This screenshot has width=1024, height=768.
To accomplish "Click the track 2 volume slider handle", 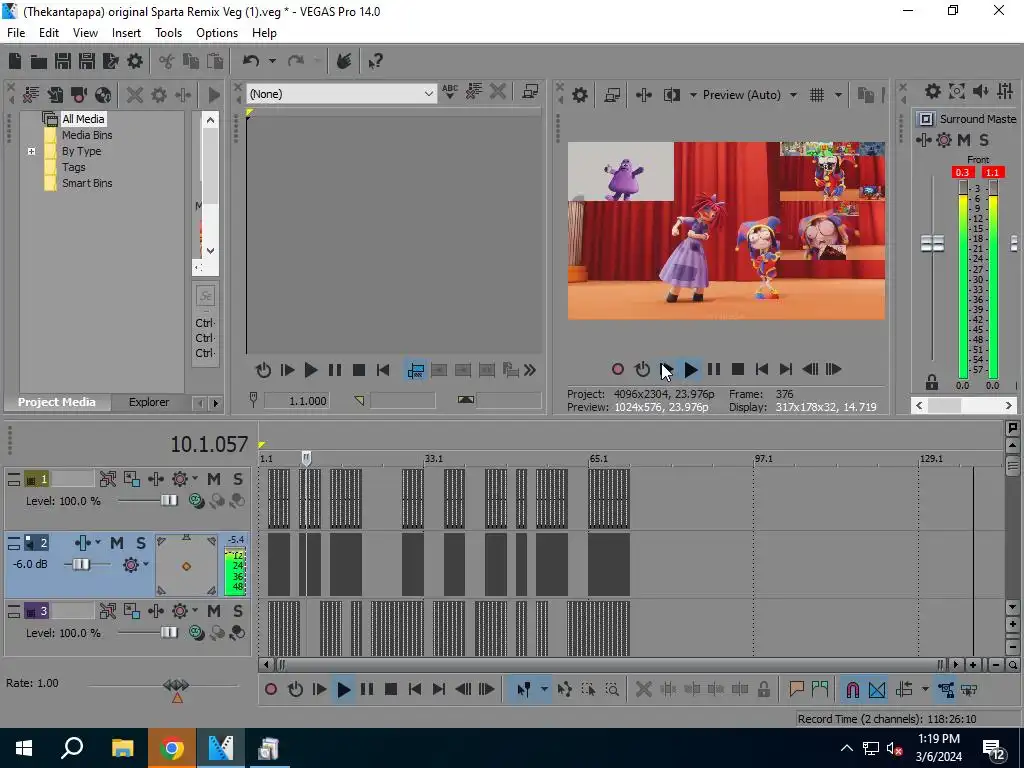I will [80, 564].
